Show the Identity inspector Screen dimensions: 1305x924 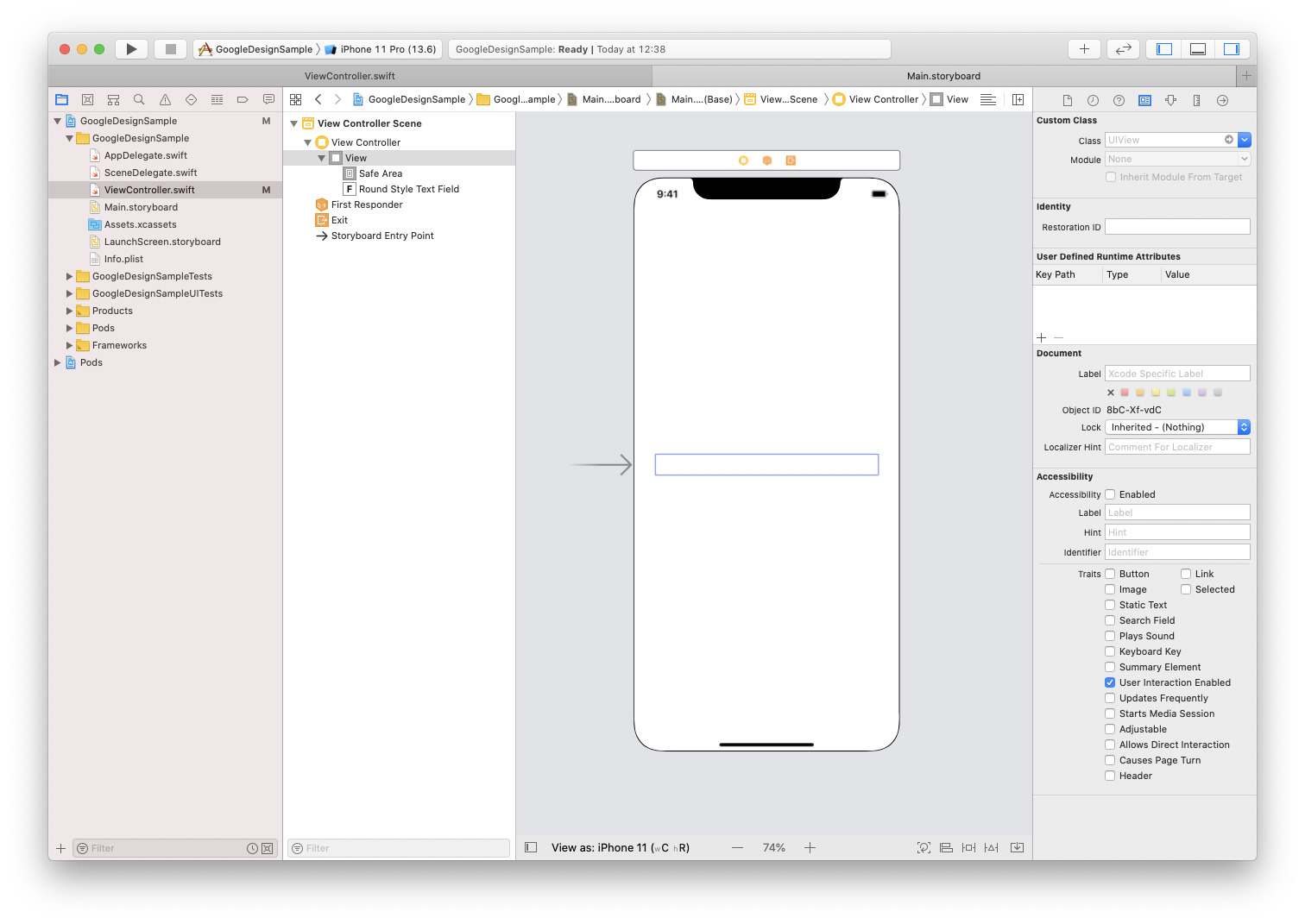[x=1144, y=101]
